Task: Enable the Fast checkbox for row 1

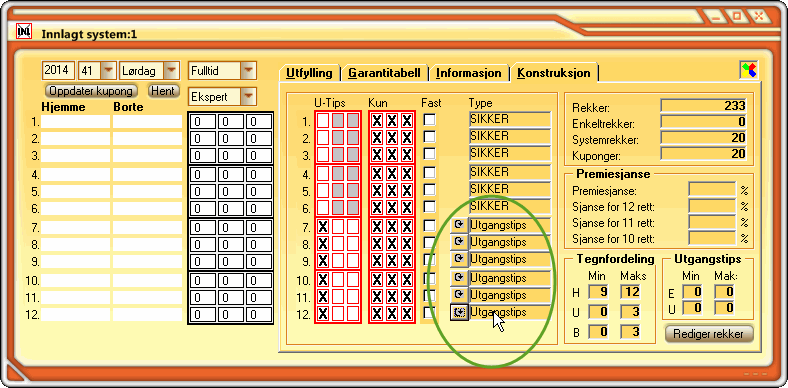Action: tap(429, 120)
